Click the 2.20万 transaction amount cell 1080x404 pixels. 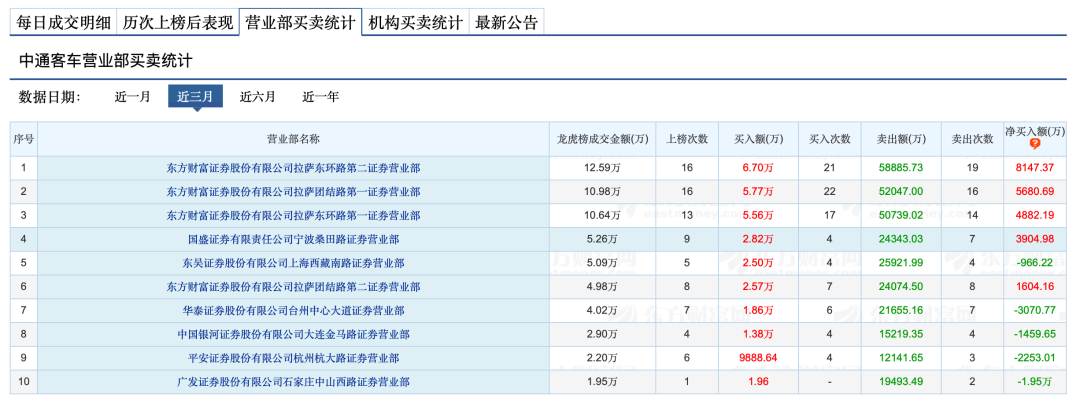[x=602, y=358]
